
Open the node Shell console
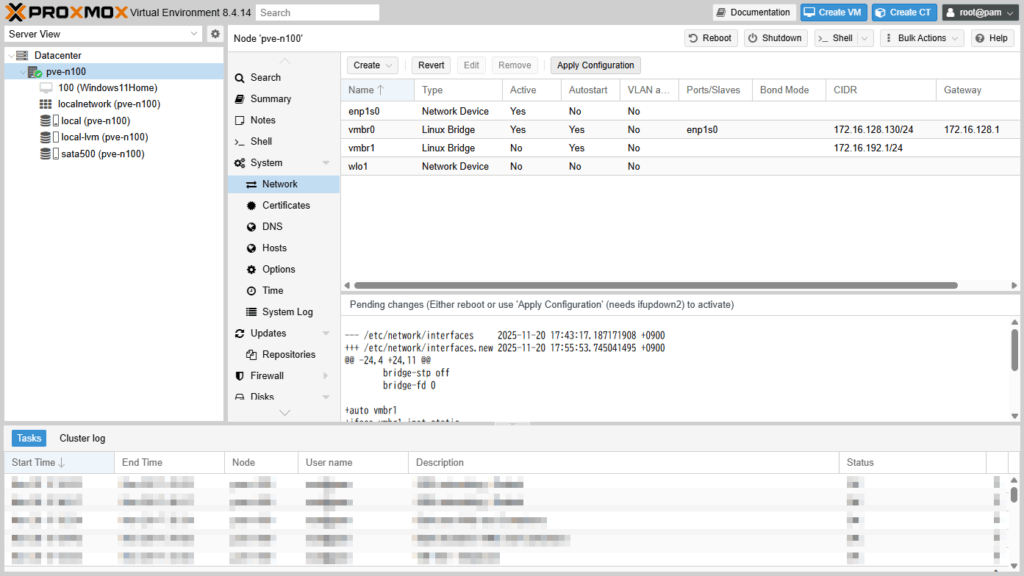(x=260, y=142)
